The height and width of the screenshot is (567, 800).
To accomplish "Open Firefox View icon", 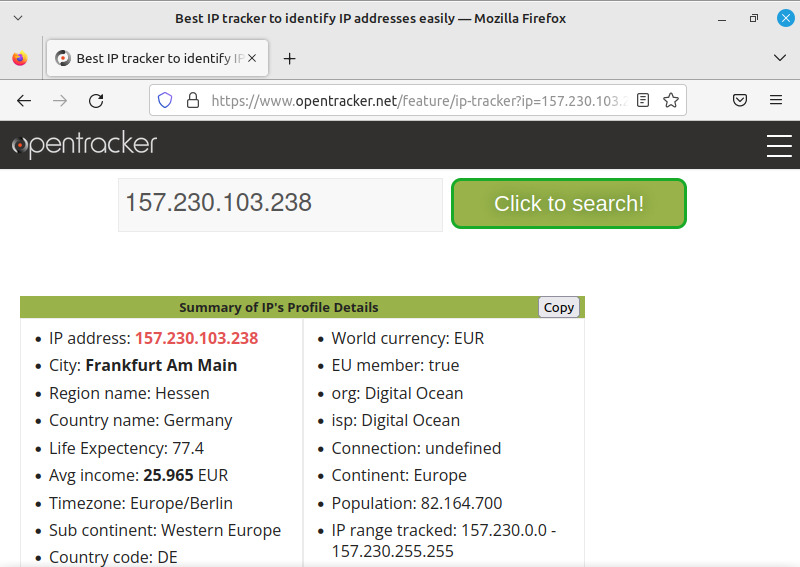I will [20, 58].
